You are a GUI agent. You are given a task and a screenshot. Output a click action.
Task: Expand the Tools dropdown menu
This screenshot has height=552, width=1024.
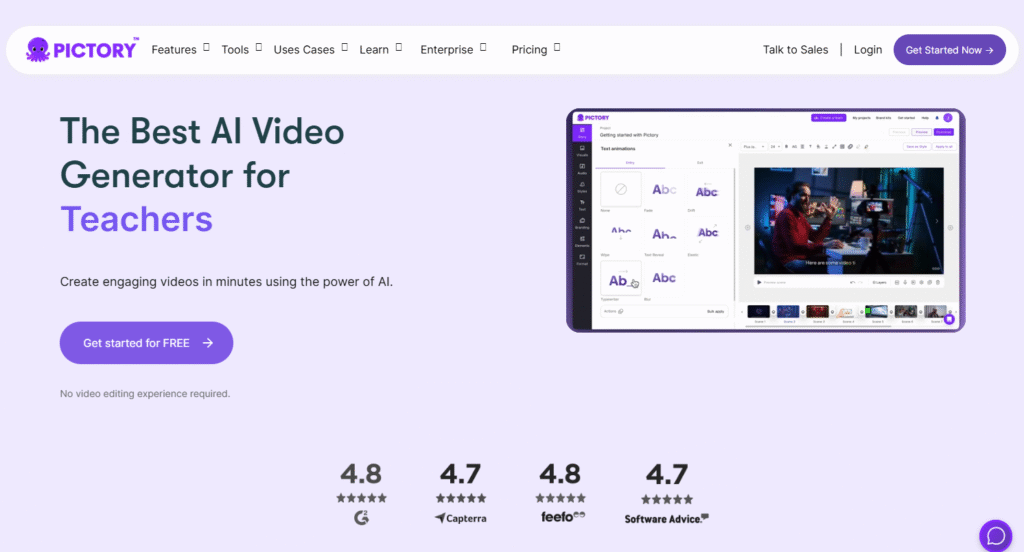pos(241,50)
